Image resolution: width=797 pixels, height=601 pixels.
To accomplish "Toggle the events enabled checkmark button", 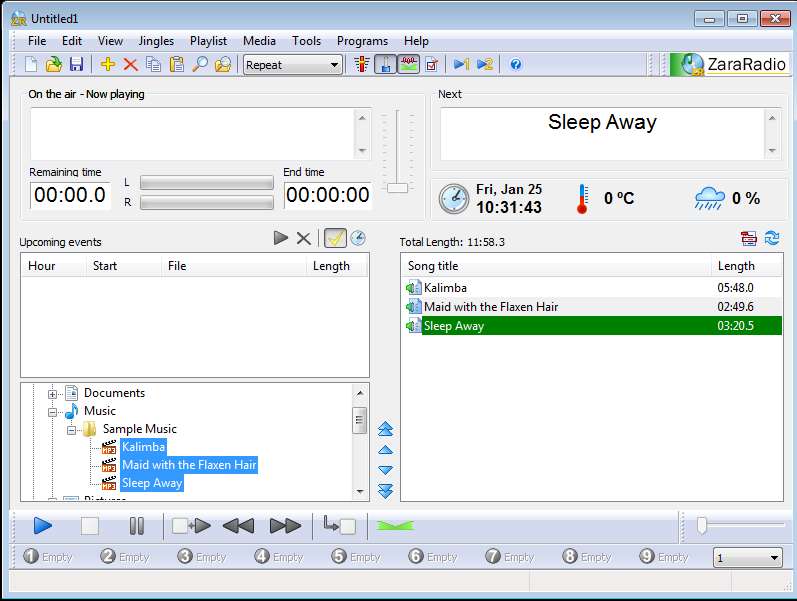I will point(335,238).
